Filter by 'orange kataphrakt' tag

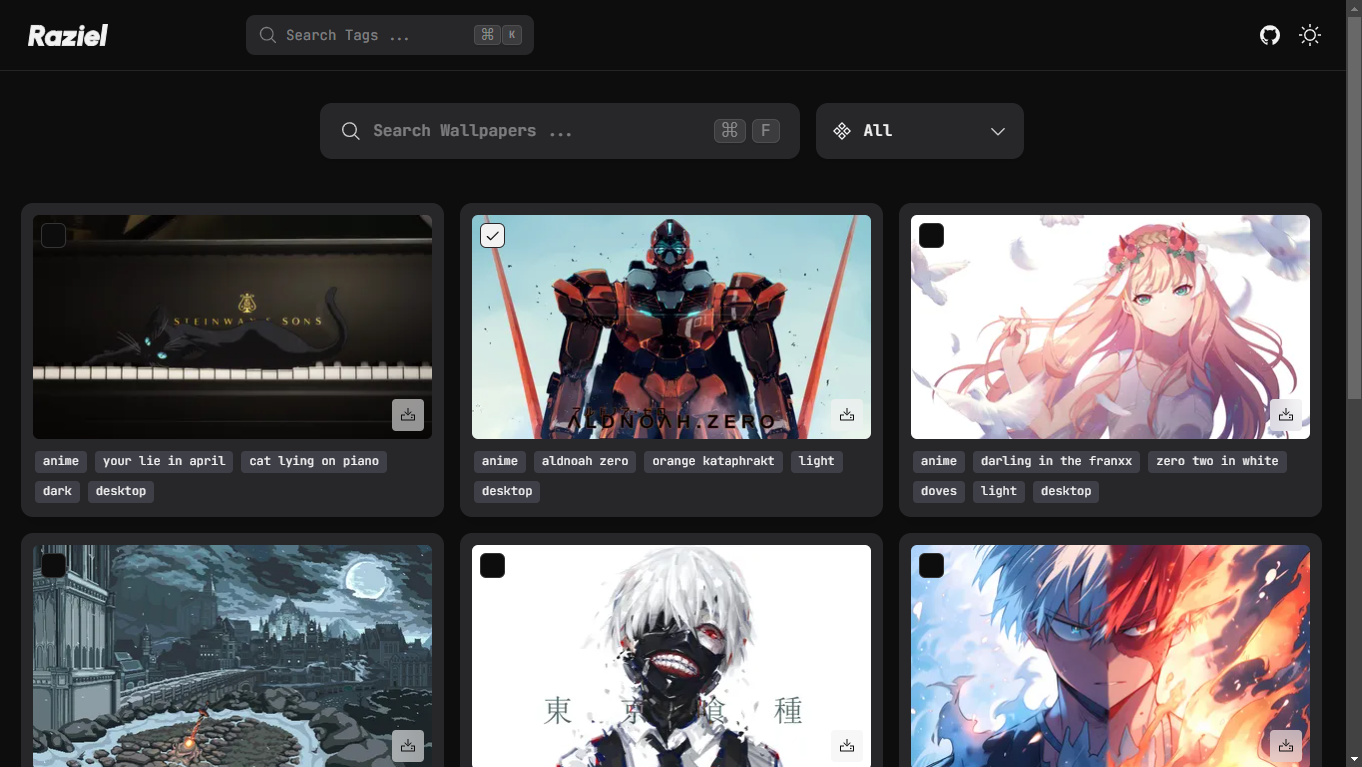pyautogui.click(x=713, y=461)
